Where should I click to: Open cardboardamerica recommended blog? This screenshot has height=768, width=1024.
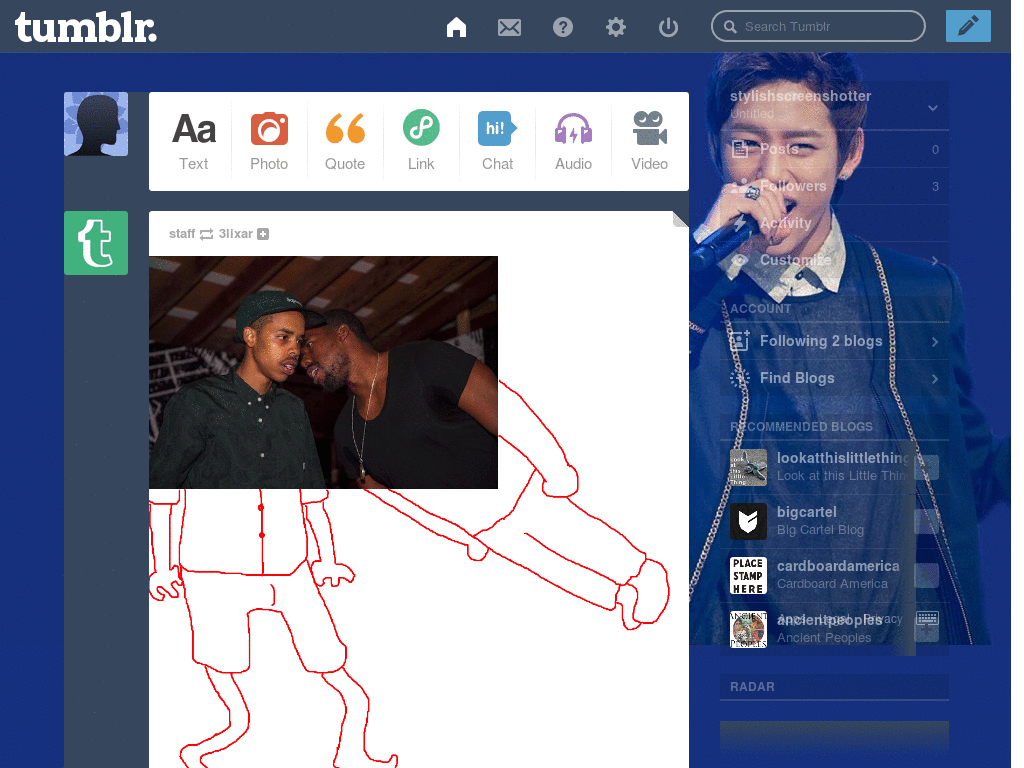point(838,566)
